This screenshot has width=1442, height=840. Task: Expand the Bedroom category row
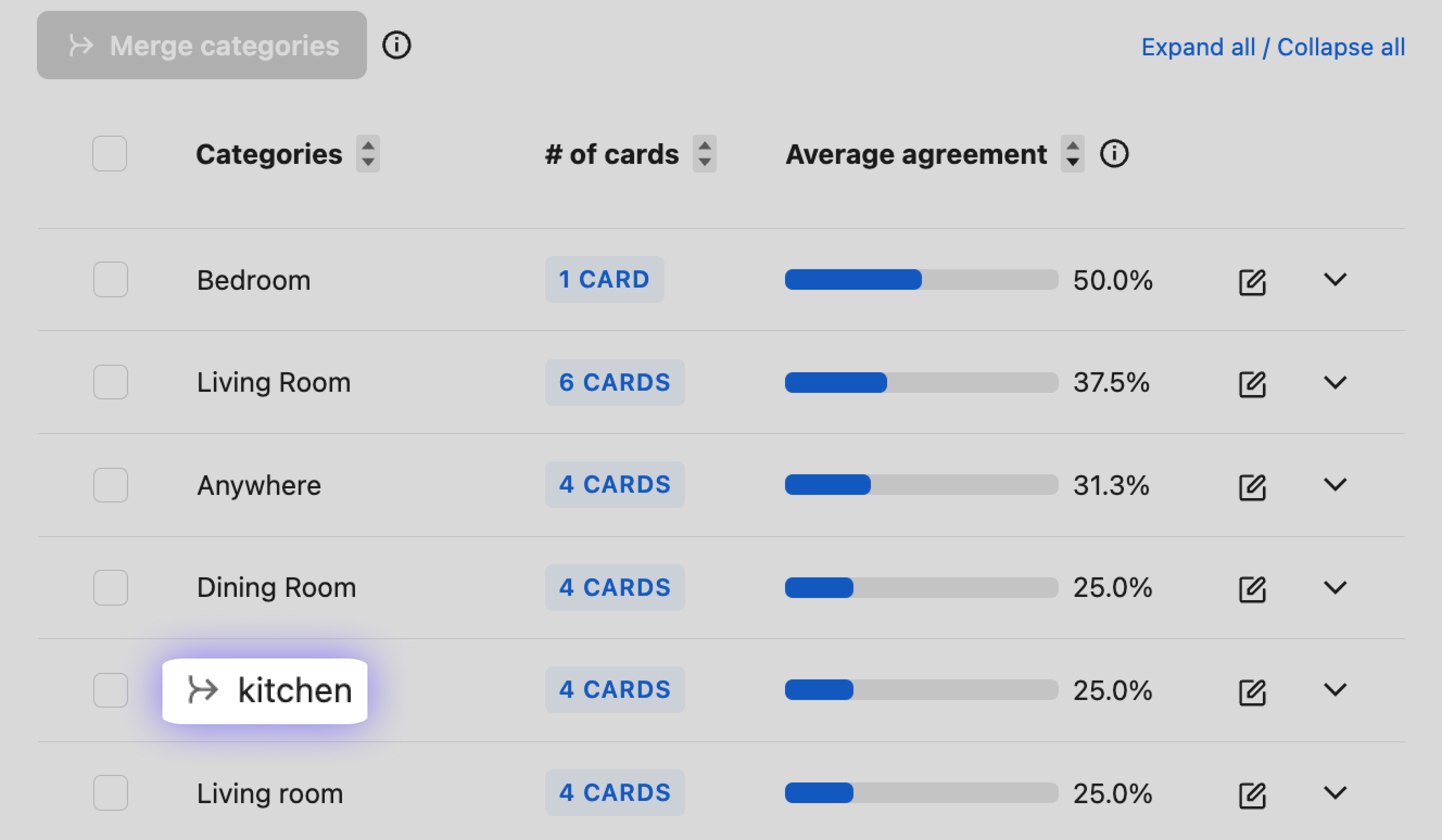click(x=1335, y=280)
